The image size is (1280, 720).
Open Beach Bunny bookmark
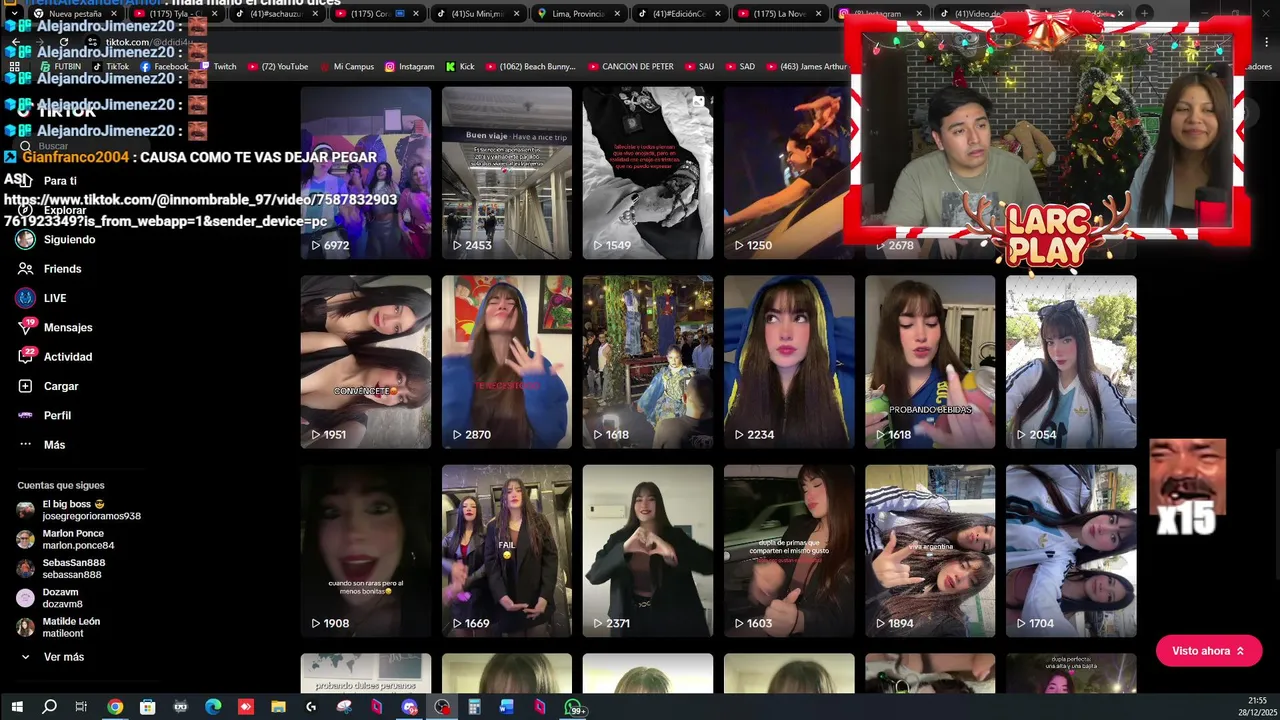tap(531, 67)
